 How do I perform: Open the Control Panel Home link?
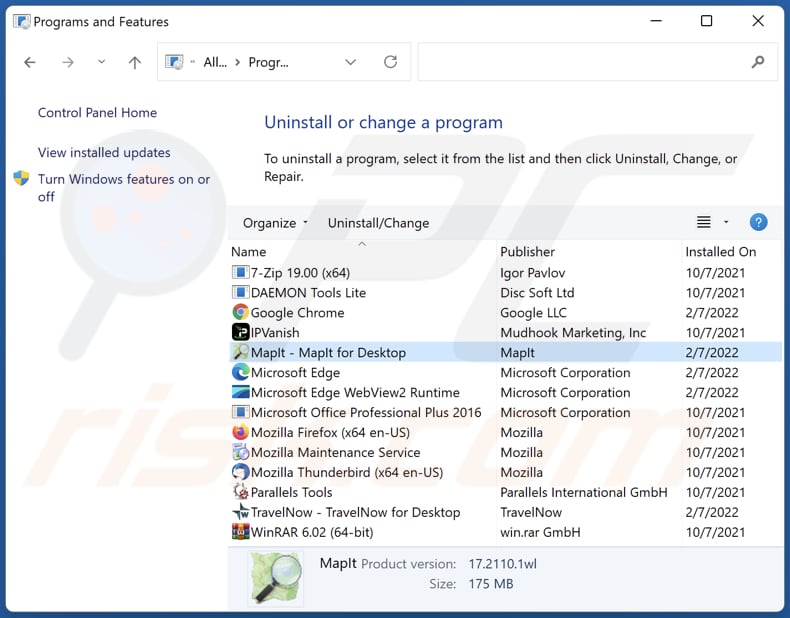point(97,113)
